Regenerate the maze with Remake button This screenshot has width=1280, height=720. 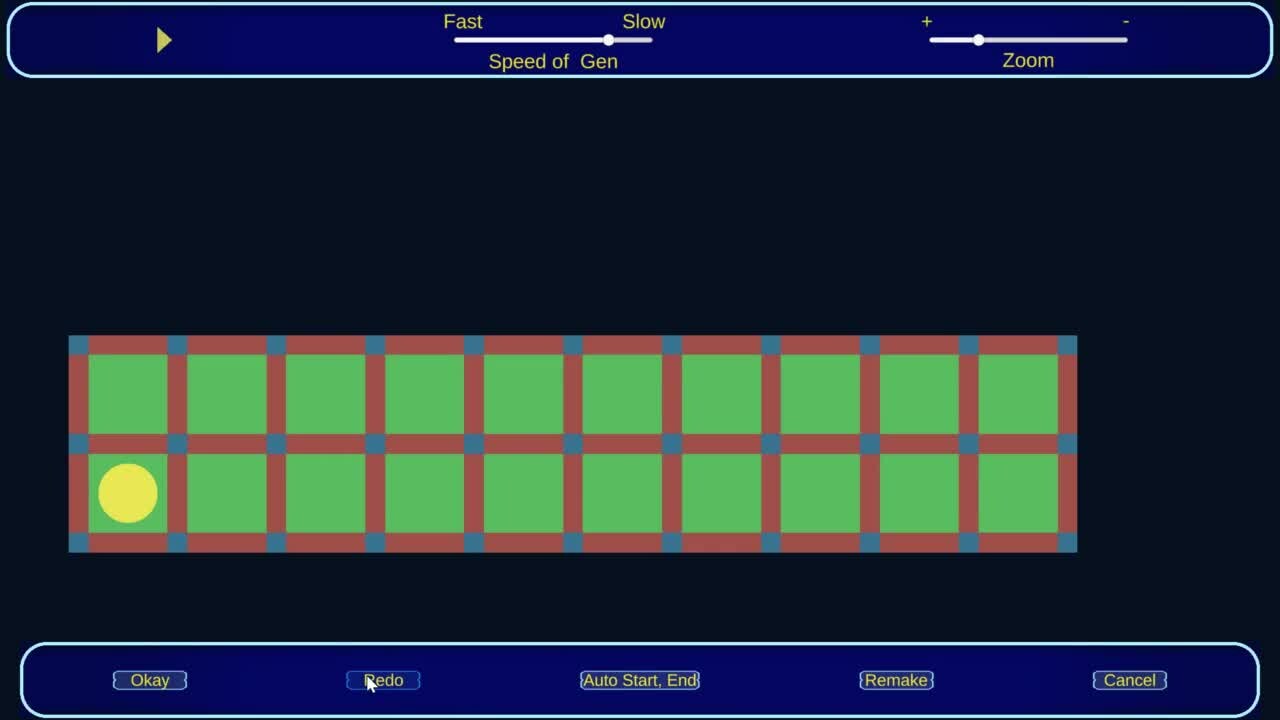[x=896, y=680]
